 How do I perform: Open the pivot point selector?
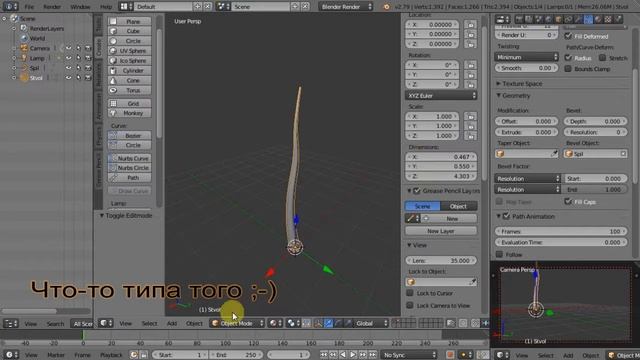coord(292,323)
